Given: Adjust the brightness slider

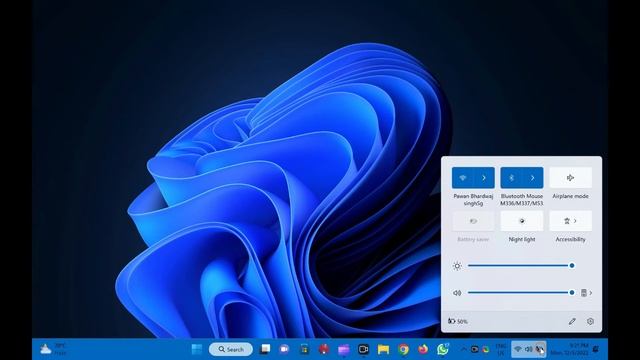Looking at the screenshot, I should (x=520, y=266).
